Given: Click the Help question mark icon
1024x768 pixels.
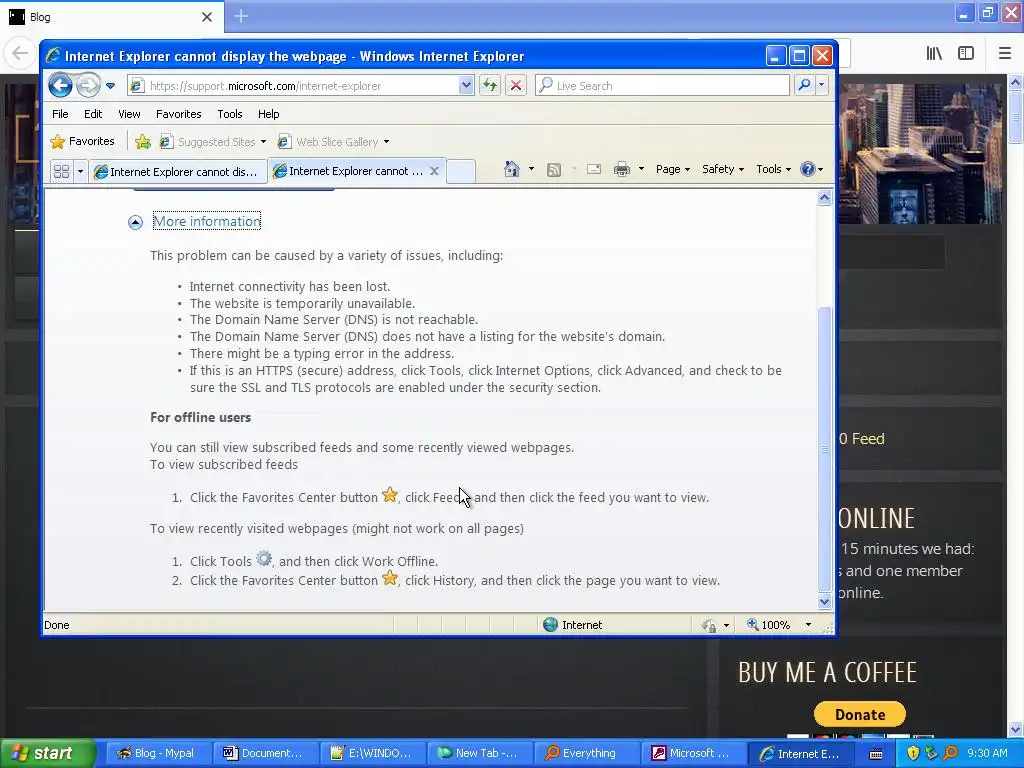Looking at the screenshot, I should coord(808,169).
